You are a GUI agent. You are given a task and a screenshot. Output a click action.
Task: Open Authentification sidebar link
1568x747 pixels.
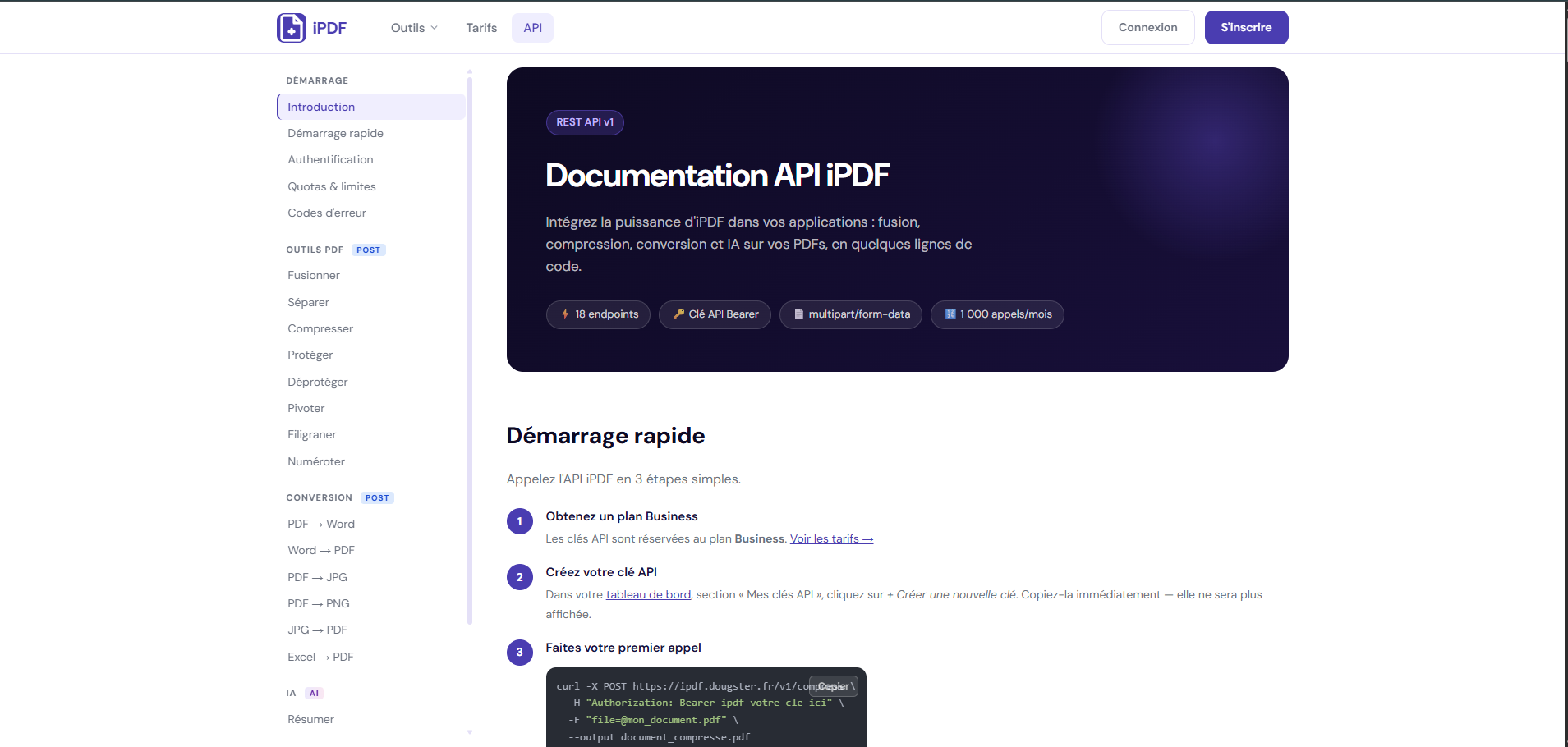point(330,159)
